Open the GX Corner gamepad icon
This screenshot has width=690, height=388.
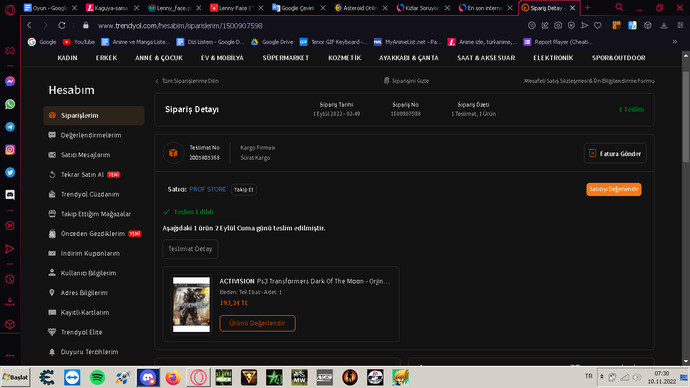[x=10, y=51]
